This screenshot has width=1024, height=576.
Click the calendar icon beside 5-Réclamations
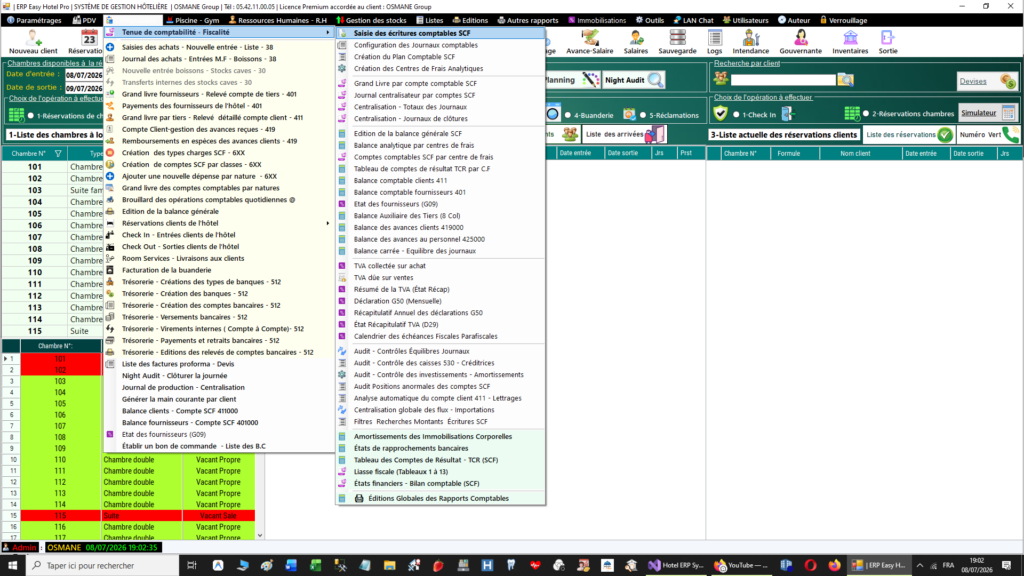(x=629, y=114)
